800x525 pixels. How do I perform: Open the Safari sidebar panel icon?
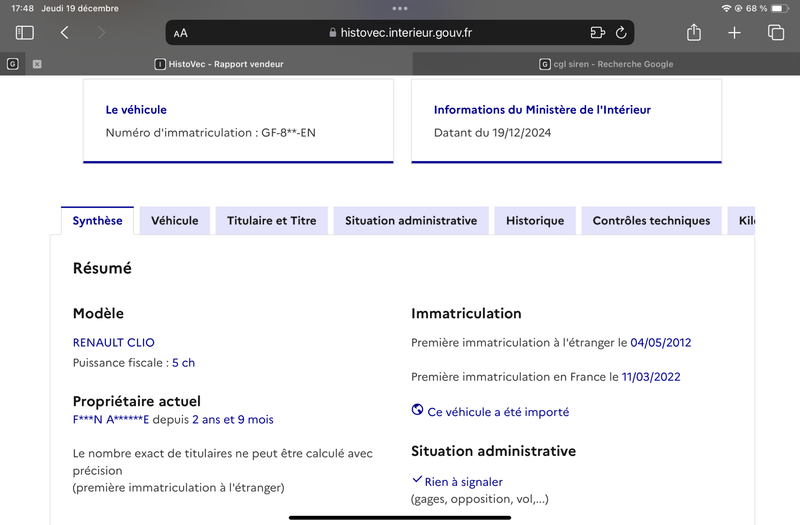click(x=24, y=33)
